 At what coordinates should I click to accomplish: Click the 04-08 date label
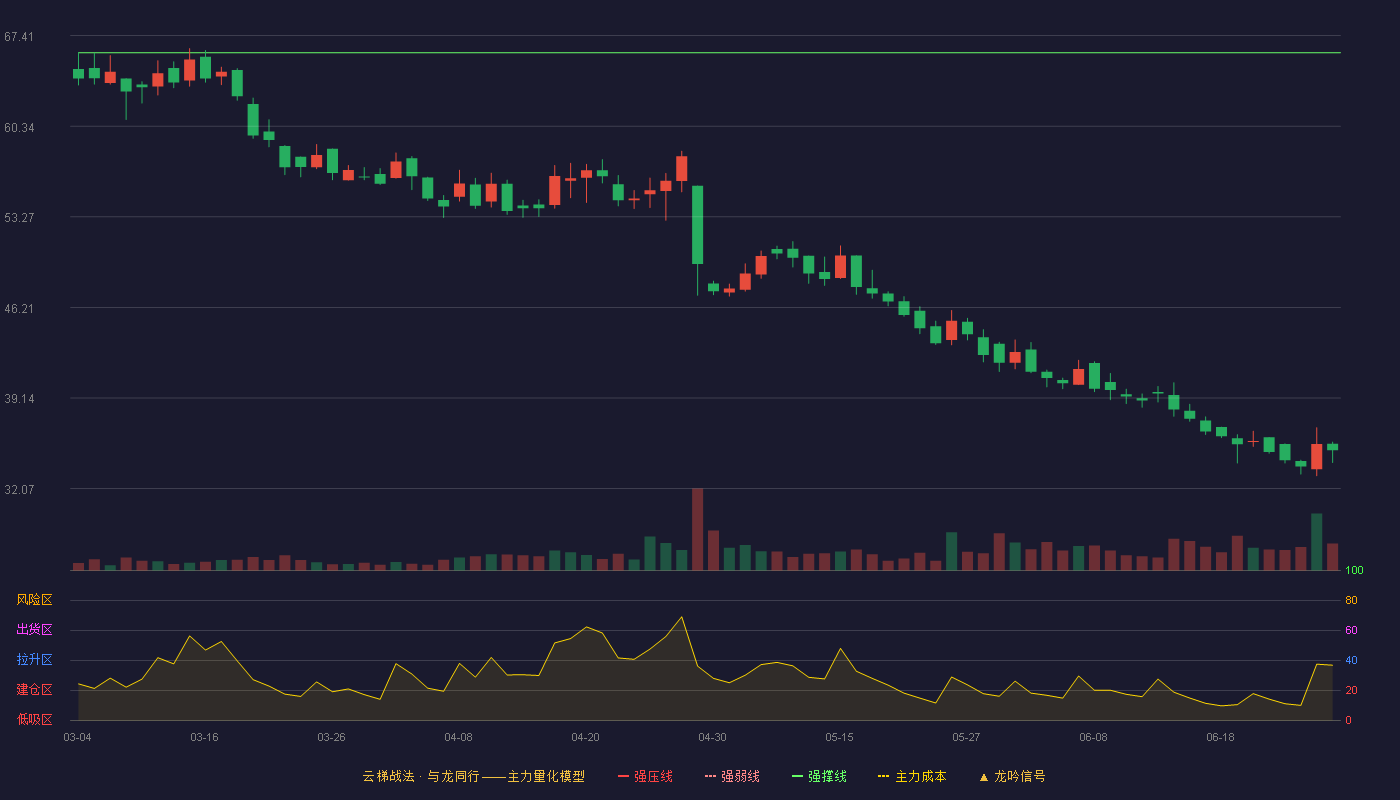[458, 737]
